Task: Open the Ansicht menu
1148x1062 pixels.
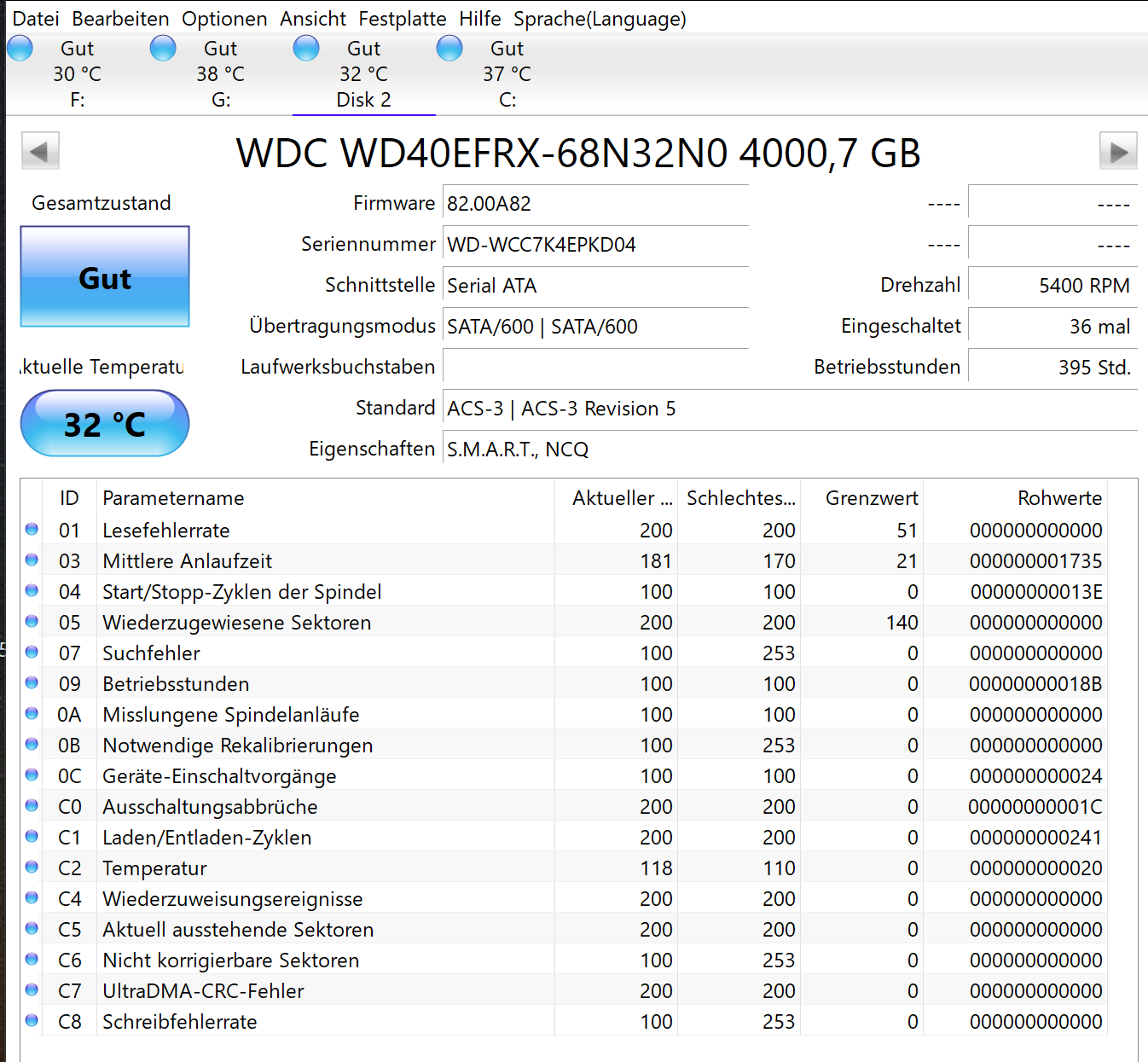Action: (313, 19)
